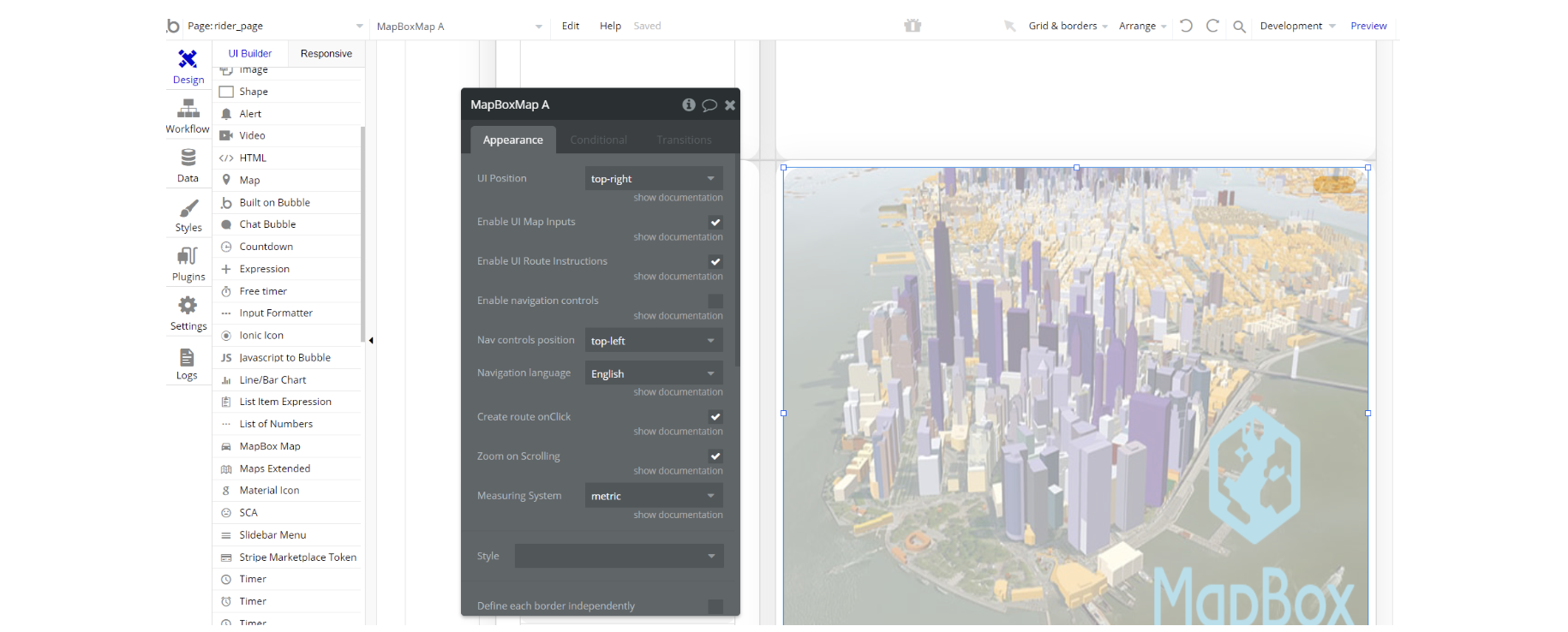Click the Preview link

pos(1368,26)
